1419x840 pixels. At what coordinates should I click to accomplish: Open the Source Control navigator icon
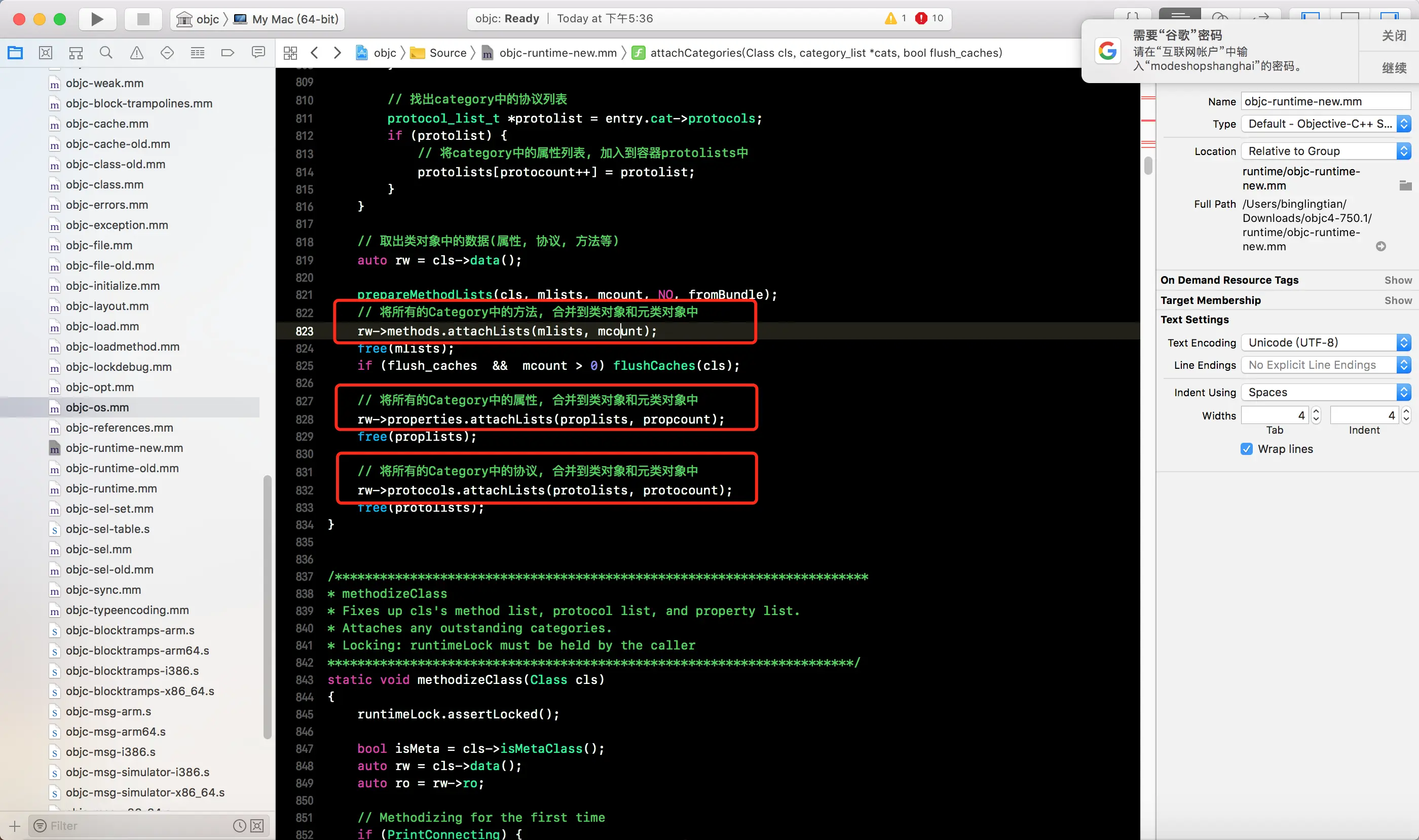tap(45, 53)
